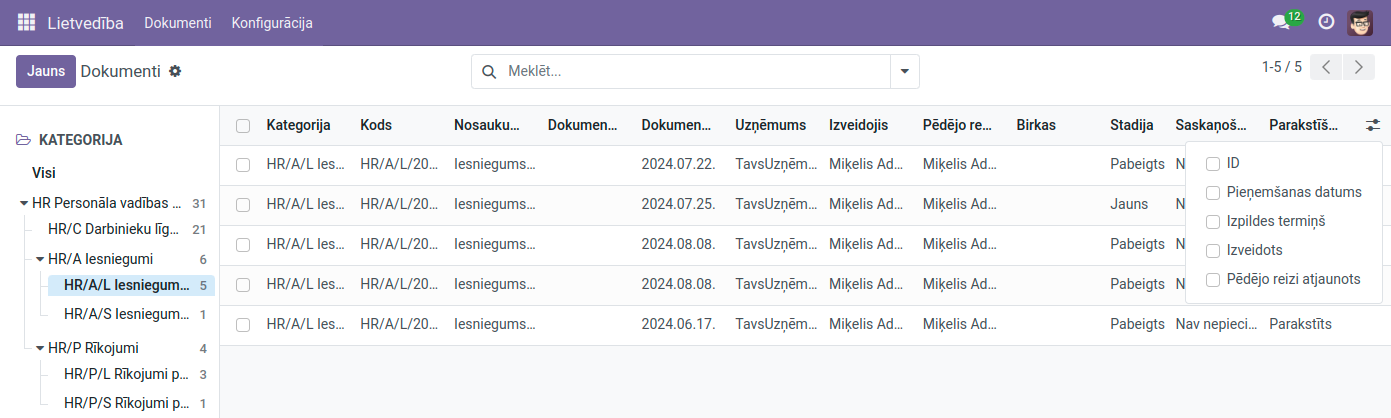Click the gear icon next to Dokumenti
The image size is (1391, 418).
point(175,71)
